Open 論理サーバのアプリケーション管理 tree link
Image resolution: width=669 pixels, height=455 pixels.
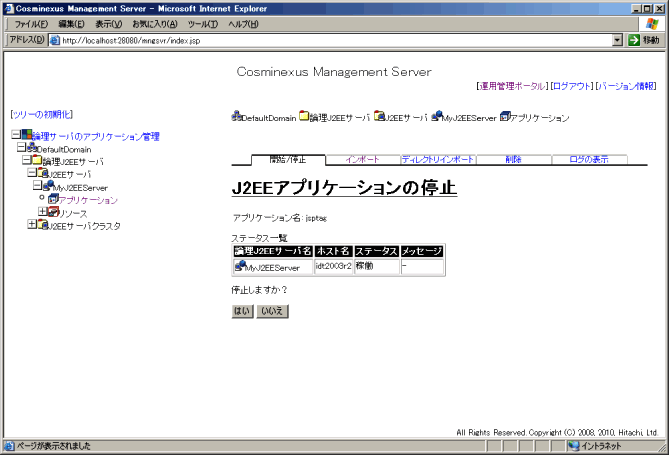coord(96,137)
